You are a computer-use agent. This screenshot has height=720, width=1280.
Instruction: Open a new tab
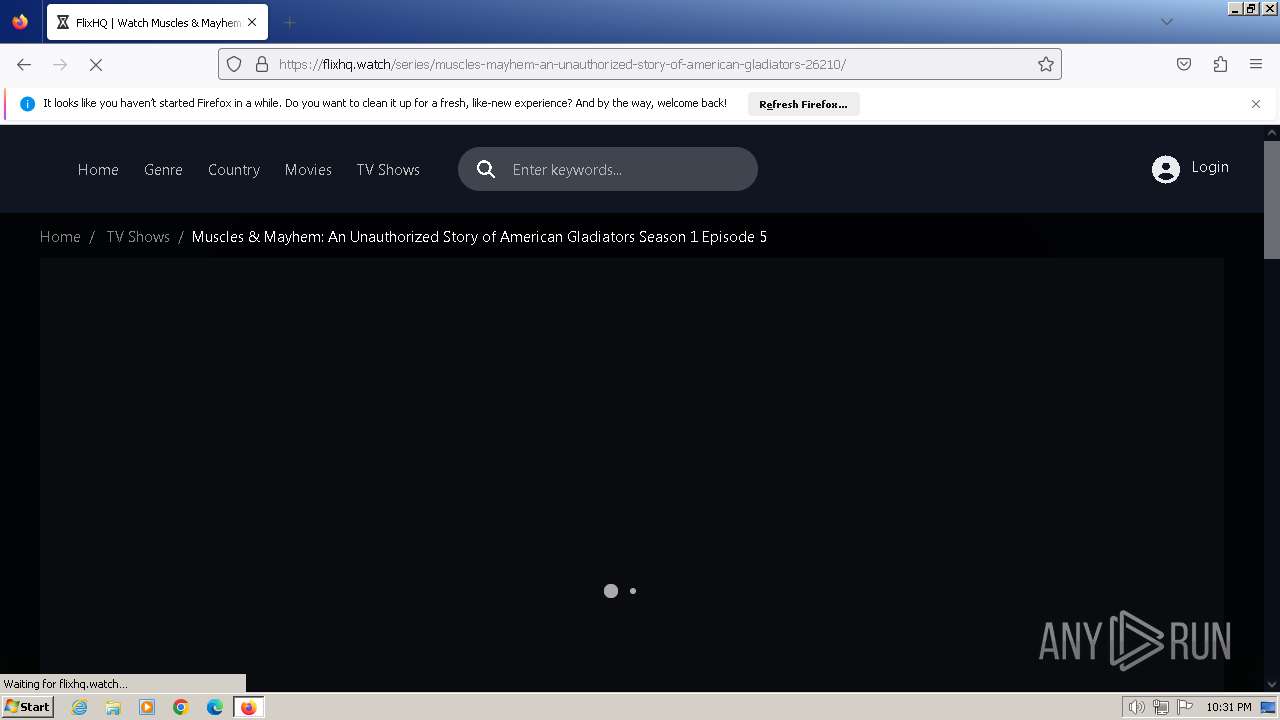coord(289,22)
